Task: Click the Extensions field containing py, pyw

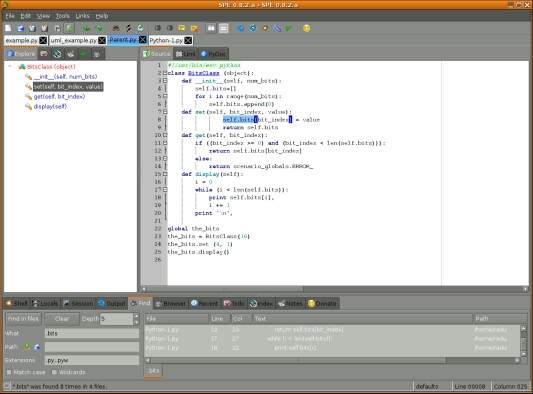Action: pyautogui.click(x=92, y=360)
